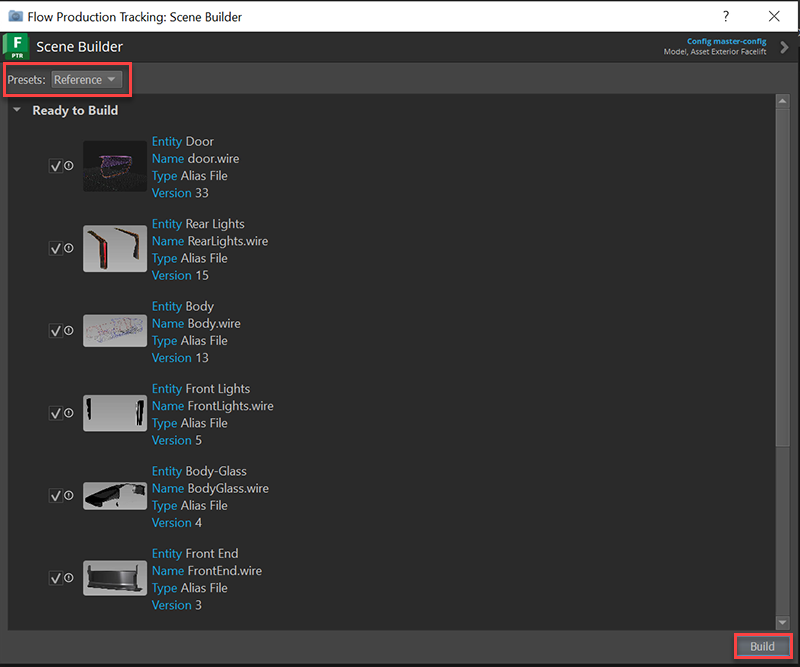
Task: Click the 'Version 13' text
Action: 180,358
